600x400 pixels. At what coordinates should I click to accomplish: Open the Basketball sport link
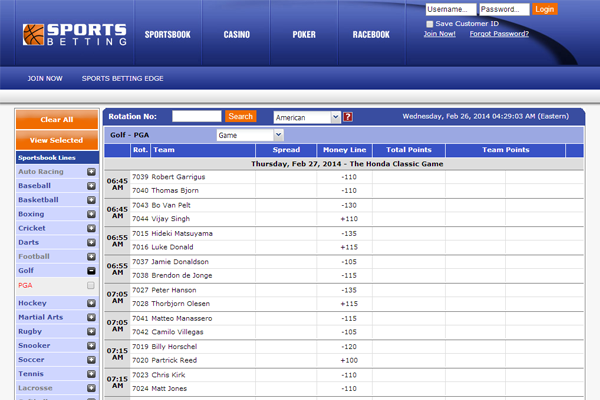[38, 200]
